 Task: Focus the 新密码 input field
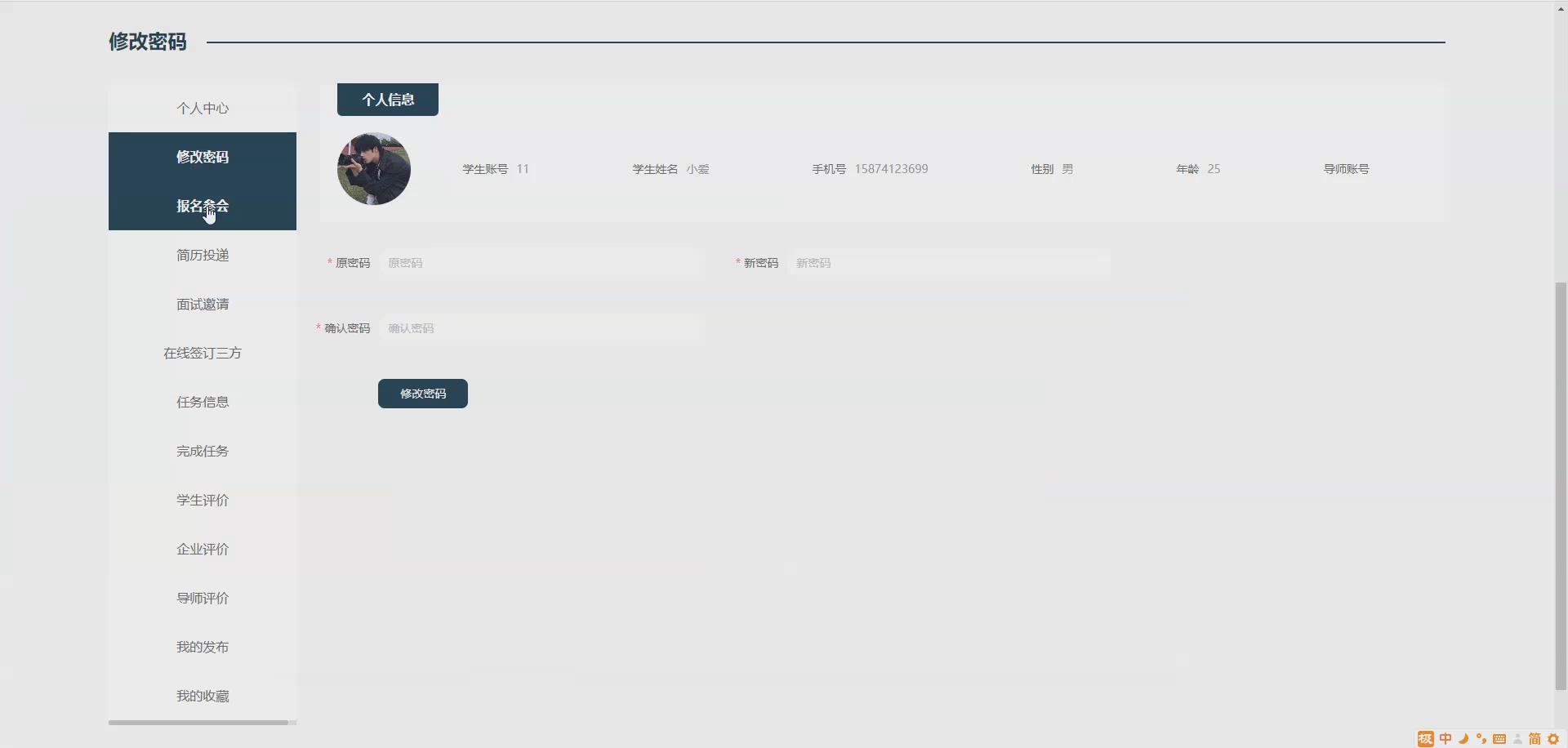tap(949, 263)
